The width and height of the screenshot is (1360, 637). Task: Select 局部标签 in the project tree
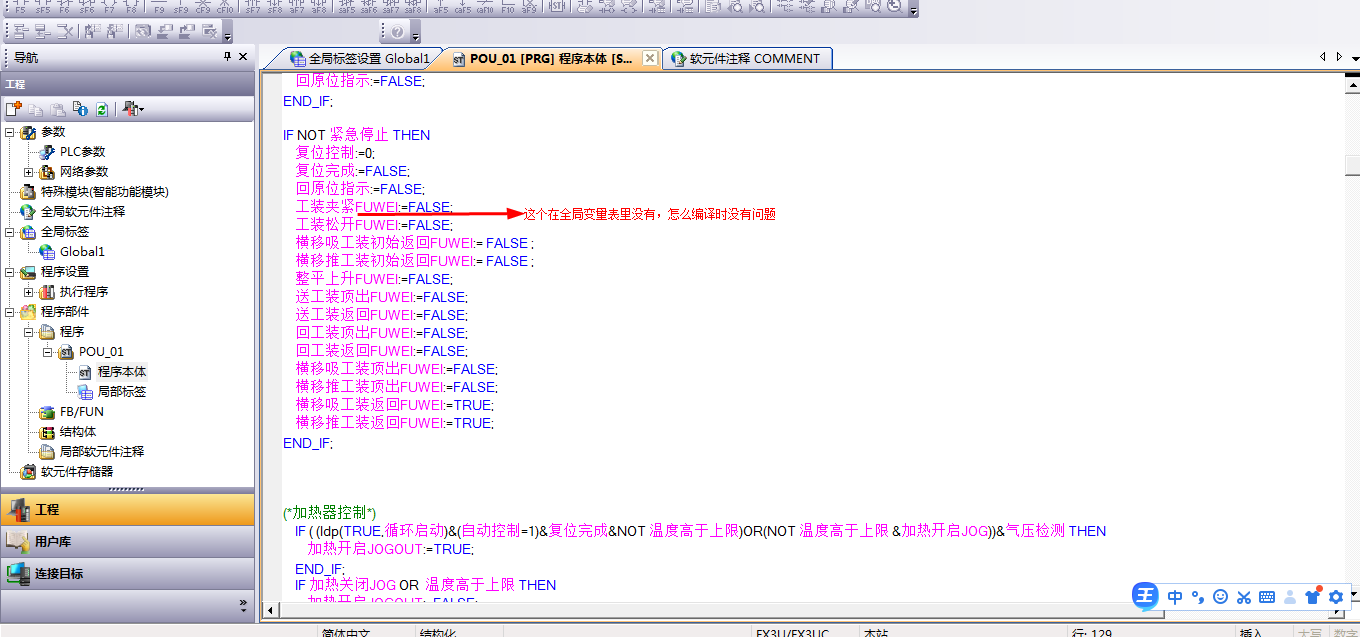pos(121,392)
